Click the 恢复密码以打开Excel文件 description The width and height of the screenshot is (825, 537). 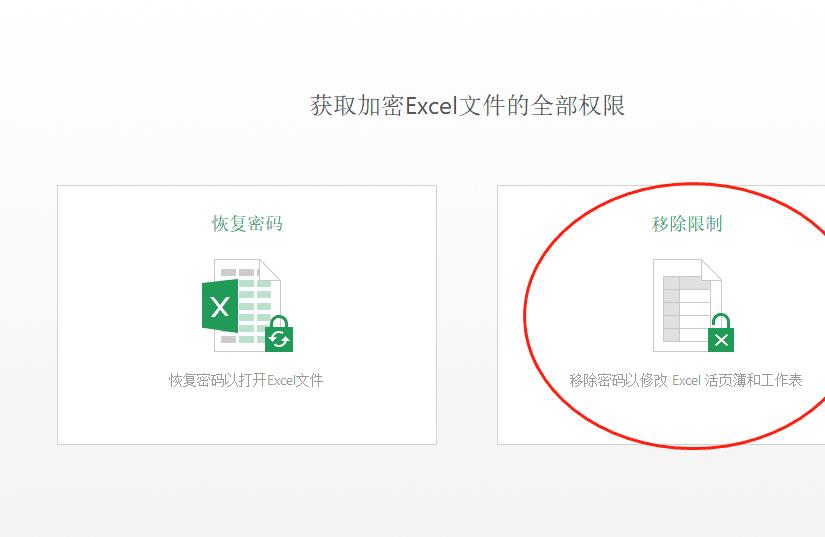pyautogui.click(x=246, y=380)
